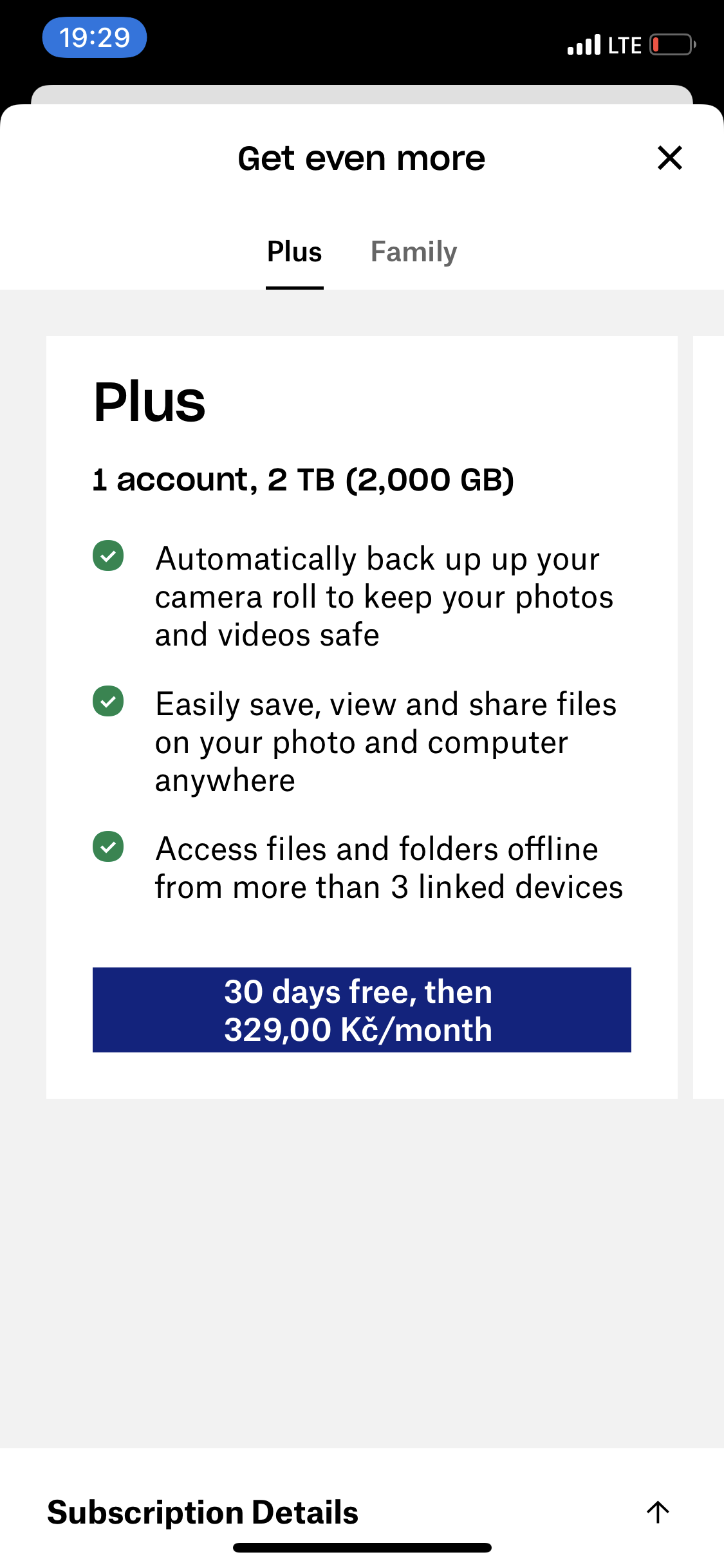
Task: Tap the Subscription Details heading
Action: coord(203,1512)
